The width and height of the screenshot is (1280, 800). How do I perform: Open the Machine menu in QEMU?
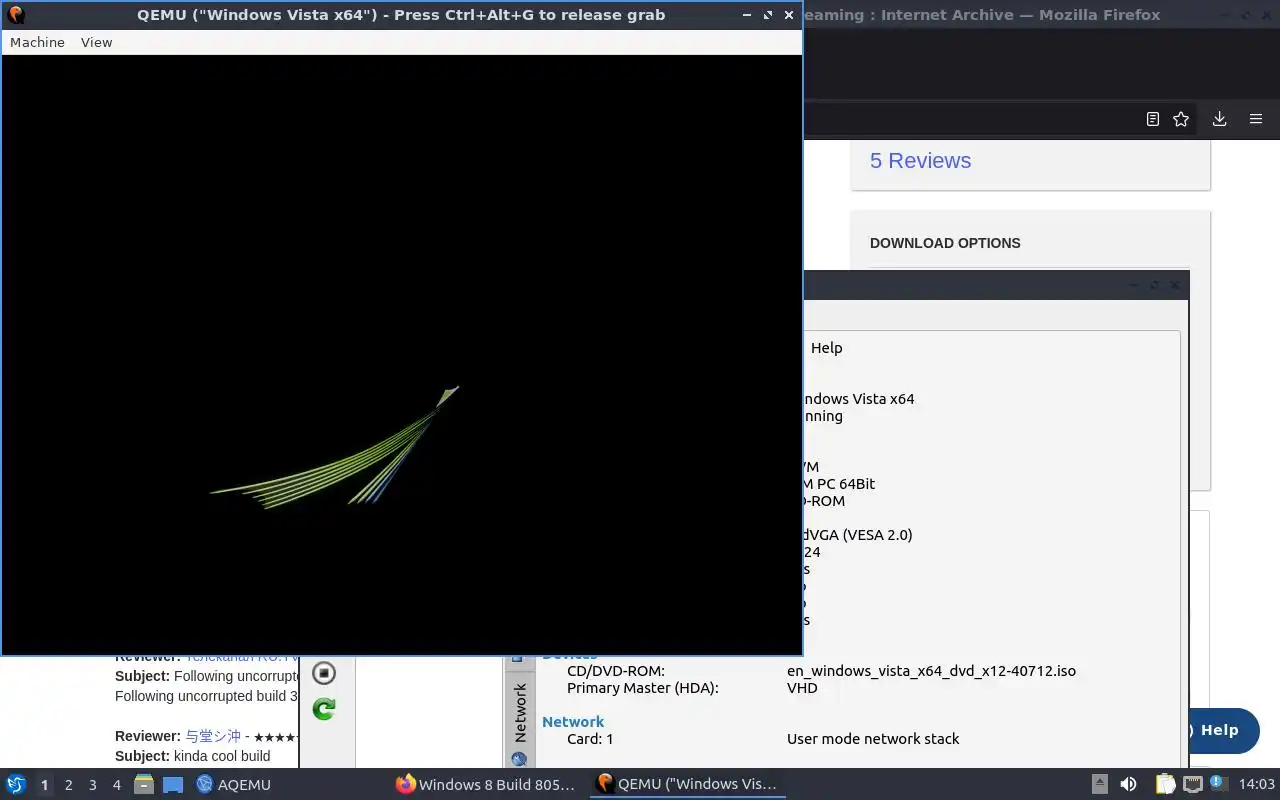(x=37, y=42)
